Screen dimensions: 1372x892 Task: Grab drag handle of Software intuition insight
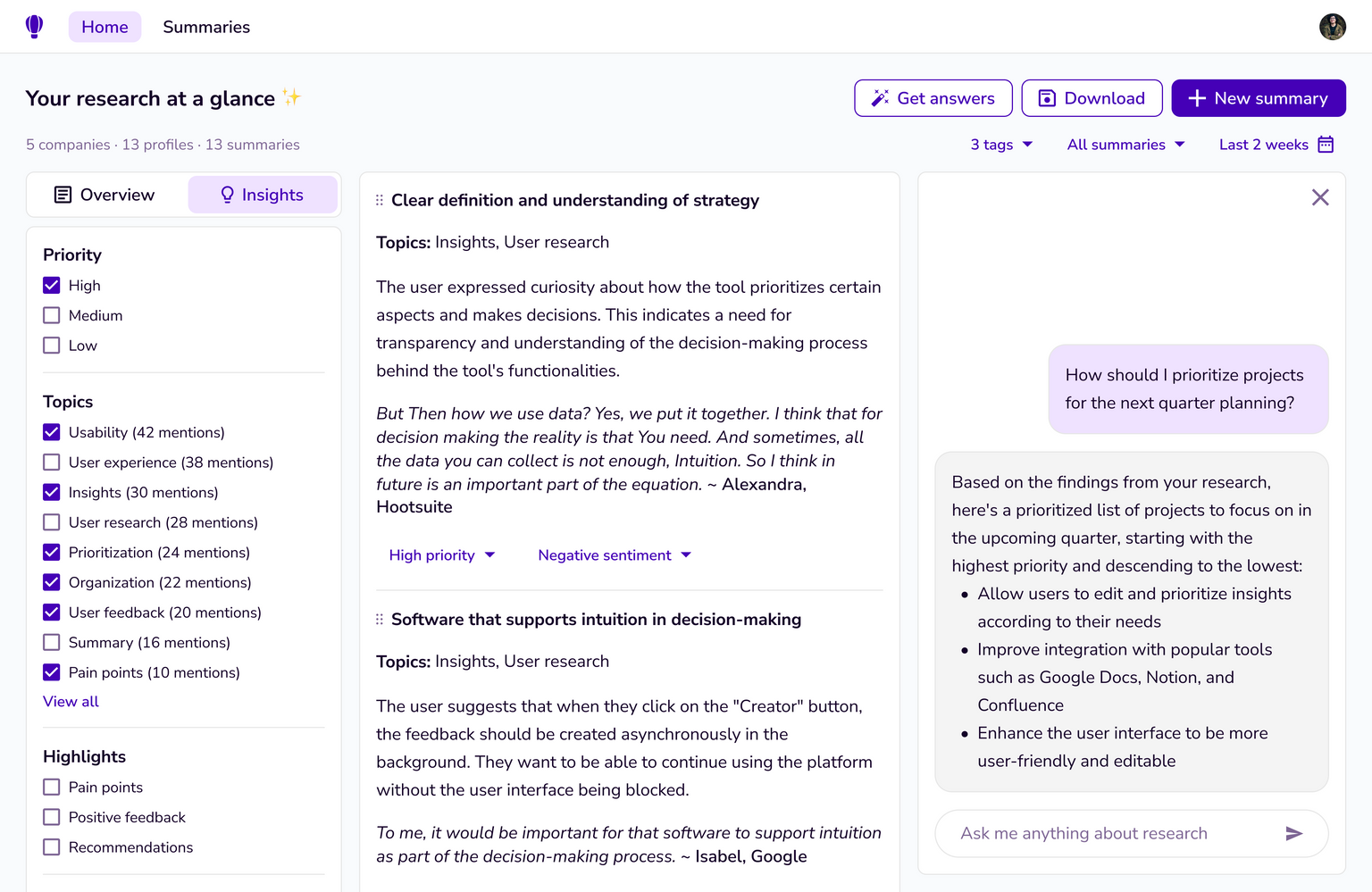point(380,620)
